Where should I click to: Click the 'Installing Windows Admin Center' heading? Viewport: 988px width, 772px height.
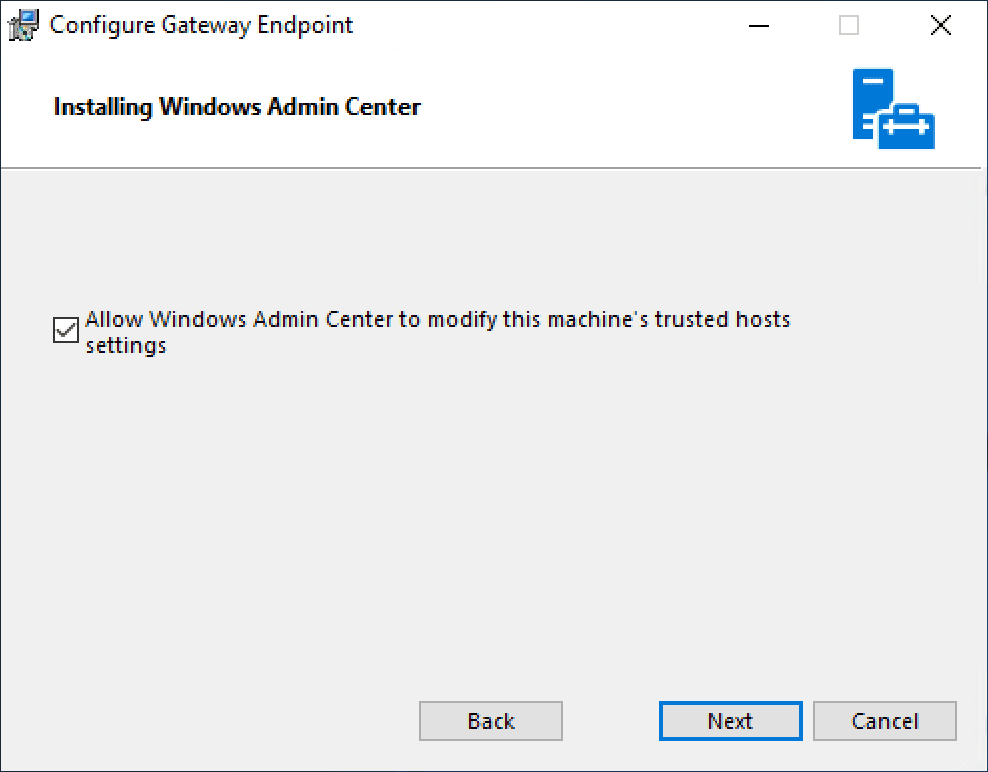coord(237,107)
